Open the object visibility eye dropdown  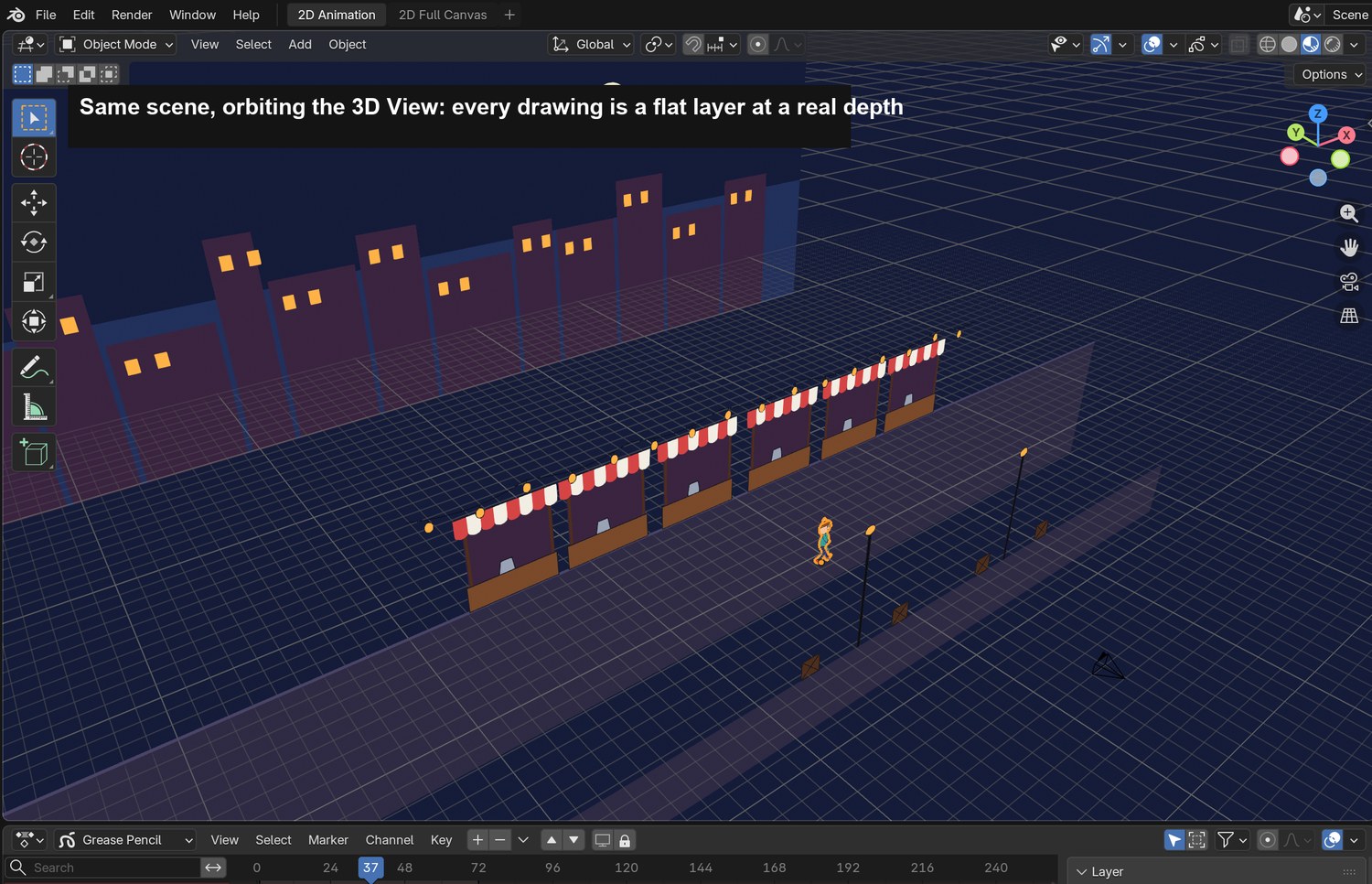(x=1066, y=44)
